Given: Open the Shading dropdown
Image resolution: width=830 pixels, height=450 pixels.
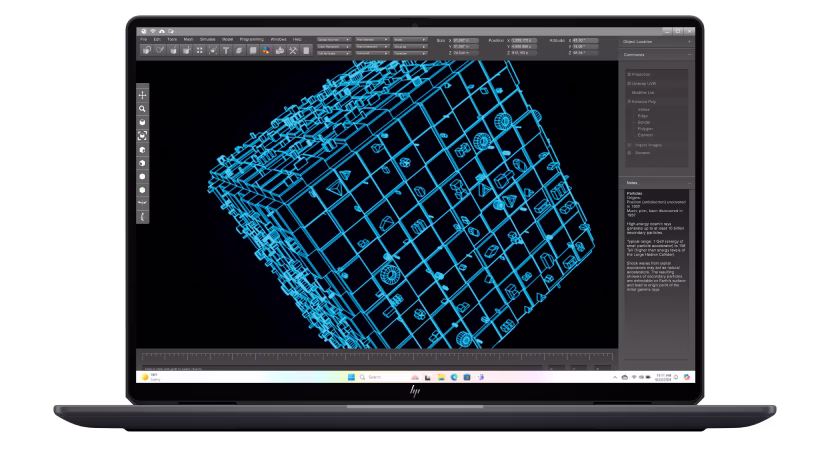Looking at the screenshot, I should (x=410, y=47).
